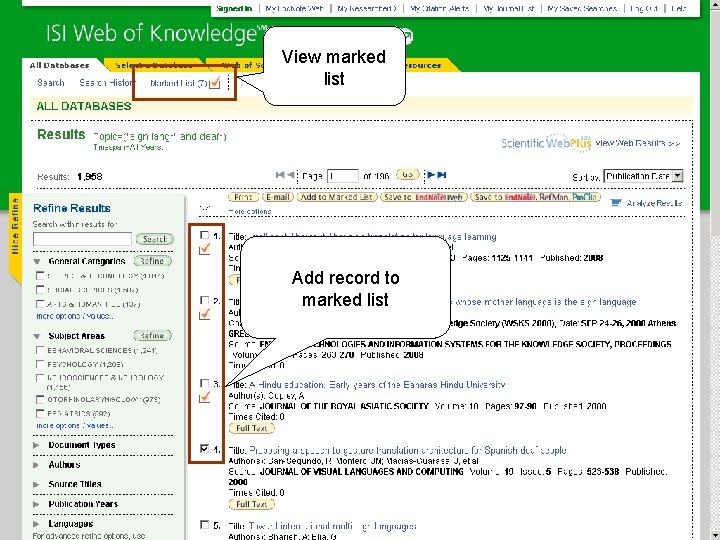The width and height of the screenshot is (720, 540).
Task: Open the Marked List (7) link
Action: pyautogui.click(x=179, y=83)
